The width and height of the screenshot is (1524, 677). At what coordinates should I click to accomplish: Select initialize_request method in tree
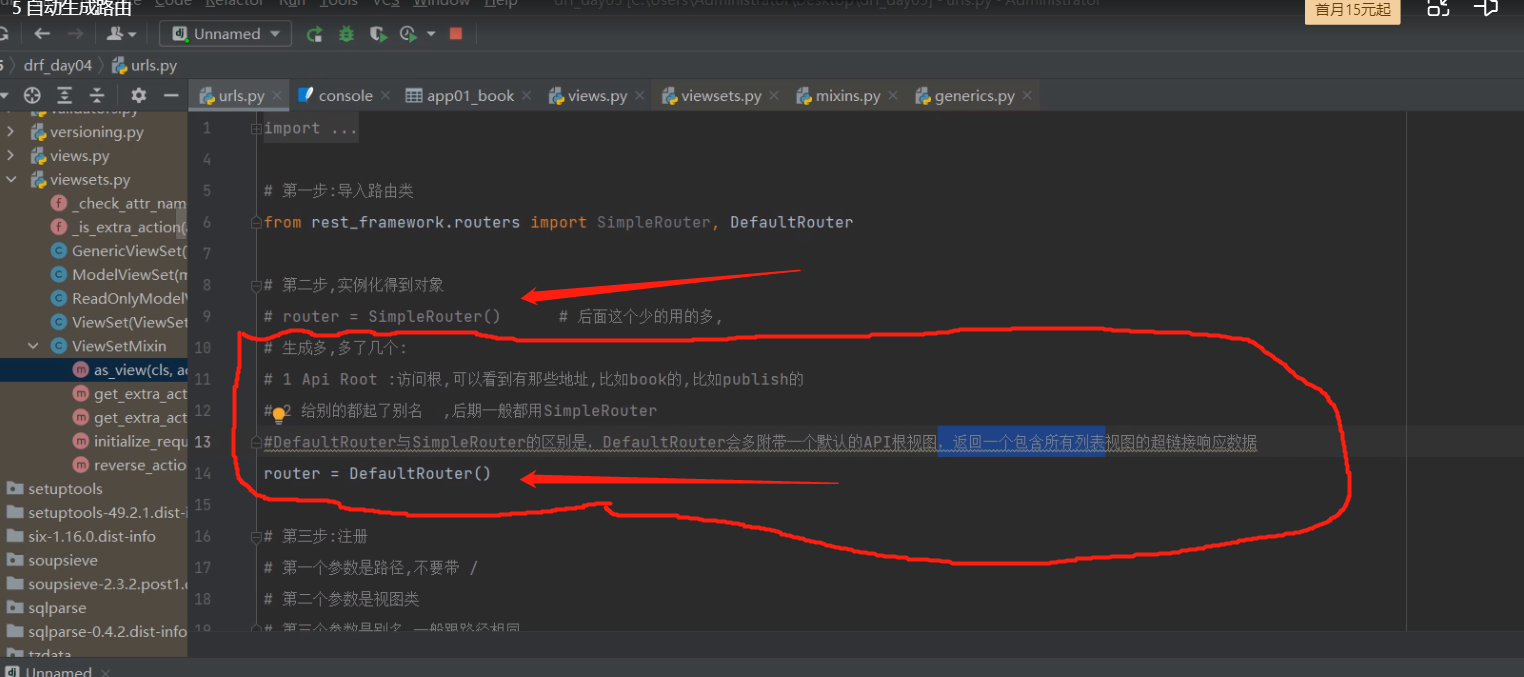click(x=130, y=441)
